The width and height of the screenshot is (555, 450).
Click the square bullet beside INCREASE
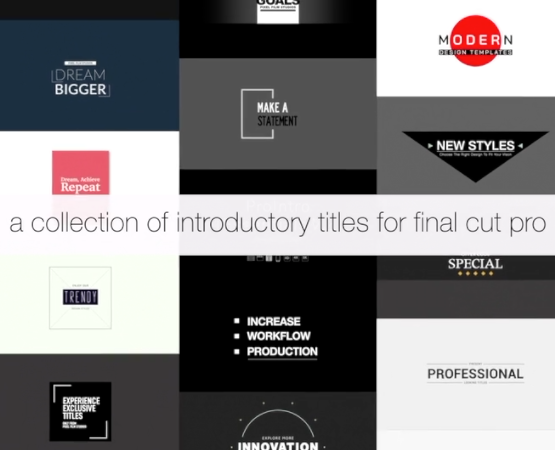click(x=237, y=321)
